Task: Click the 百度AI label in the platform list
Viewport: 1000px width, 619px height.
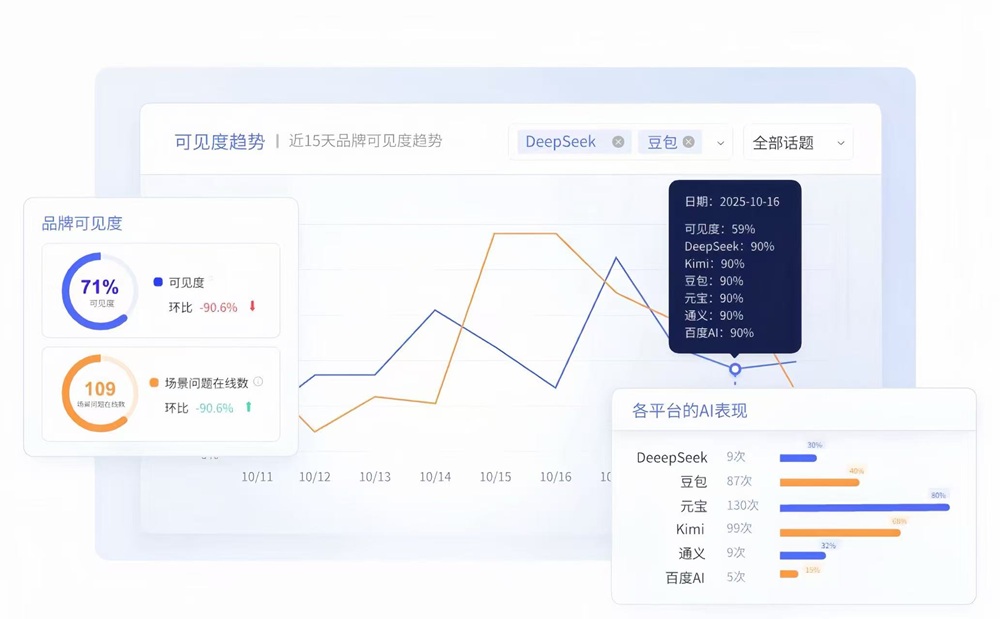Action: point(685,578)
